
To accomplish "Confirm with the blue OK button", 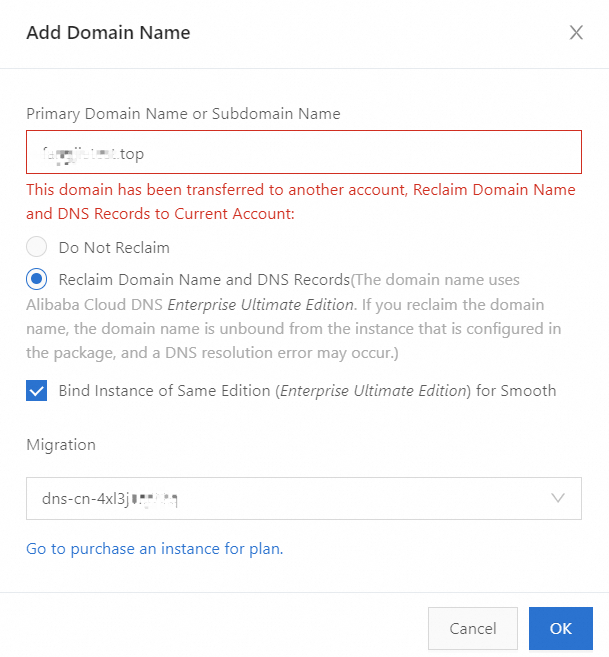I will (560, 628).
